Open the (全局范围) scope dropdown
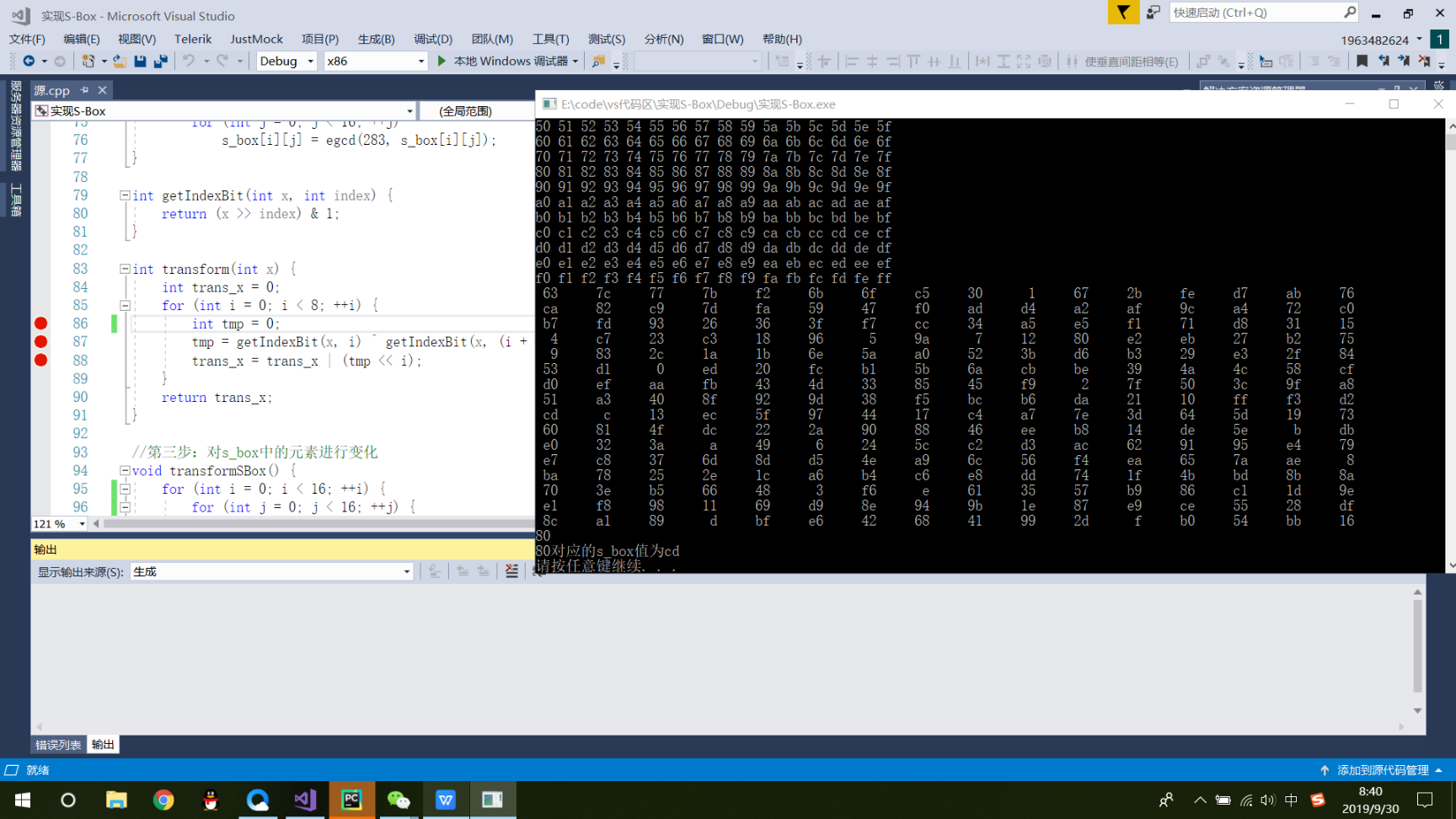 (477, 111)
